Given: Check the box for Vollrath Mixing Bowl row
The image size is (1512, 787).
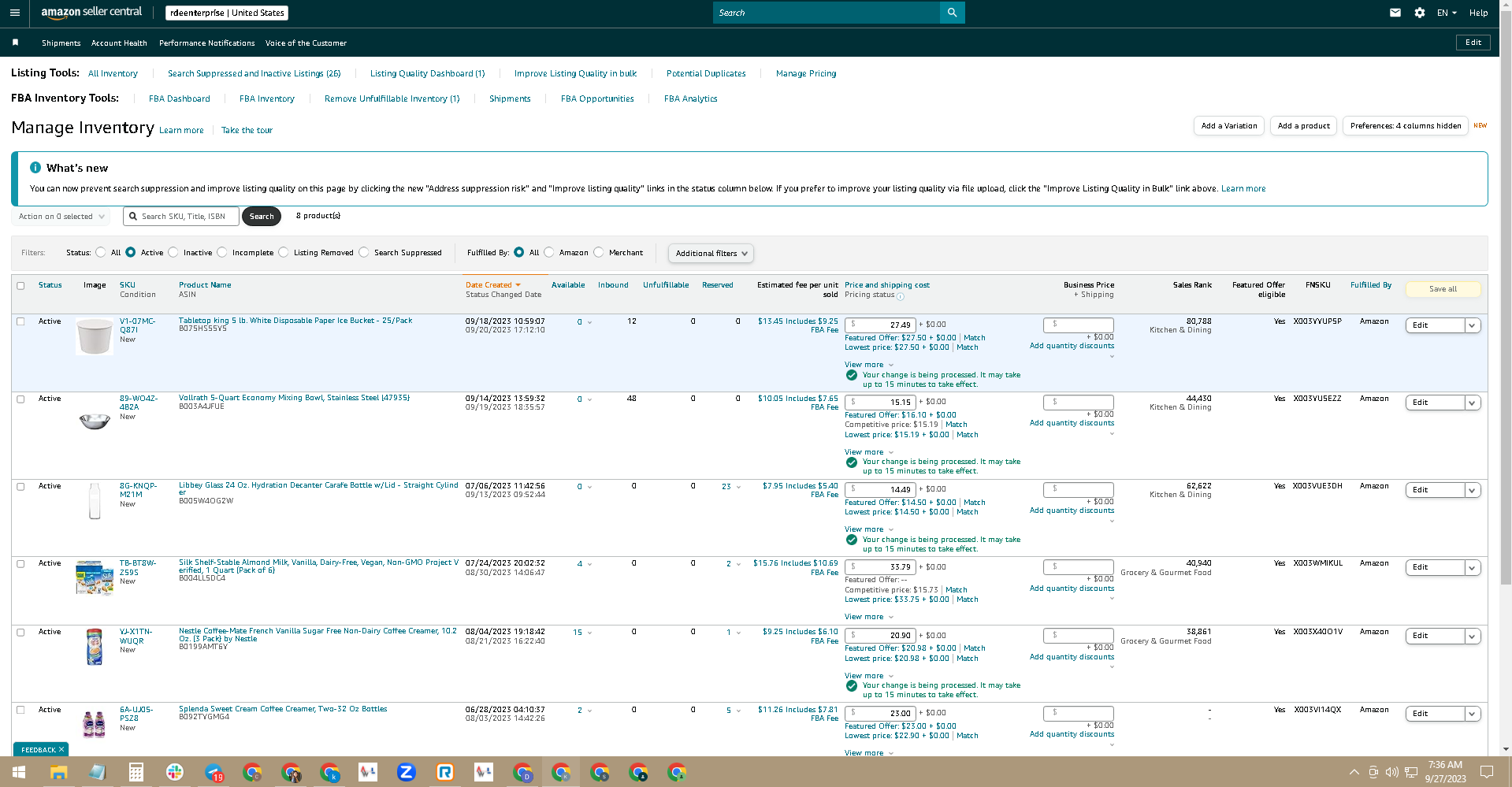Looking at the screenshot, I should pyautogui.click(x=20, y=399).
